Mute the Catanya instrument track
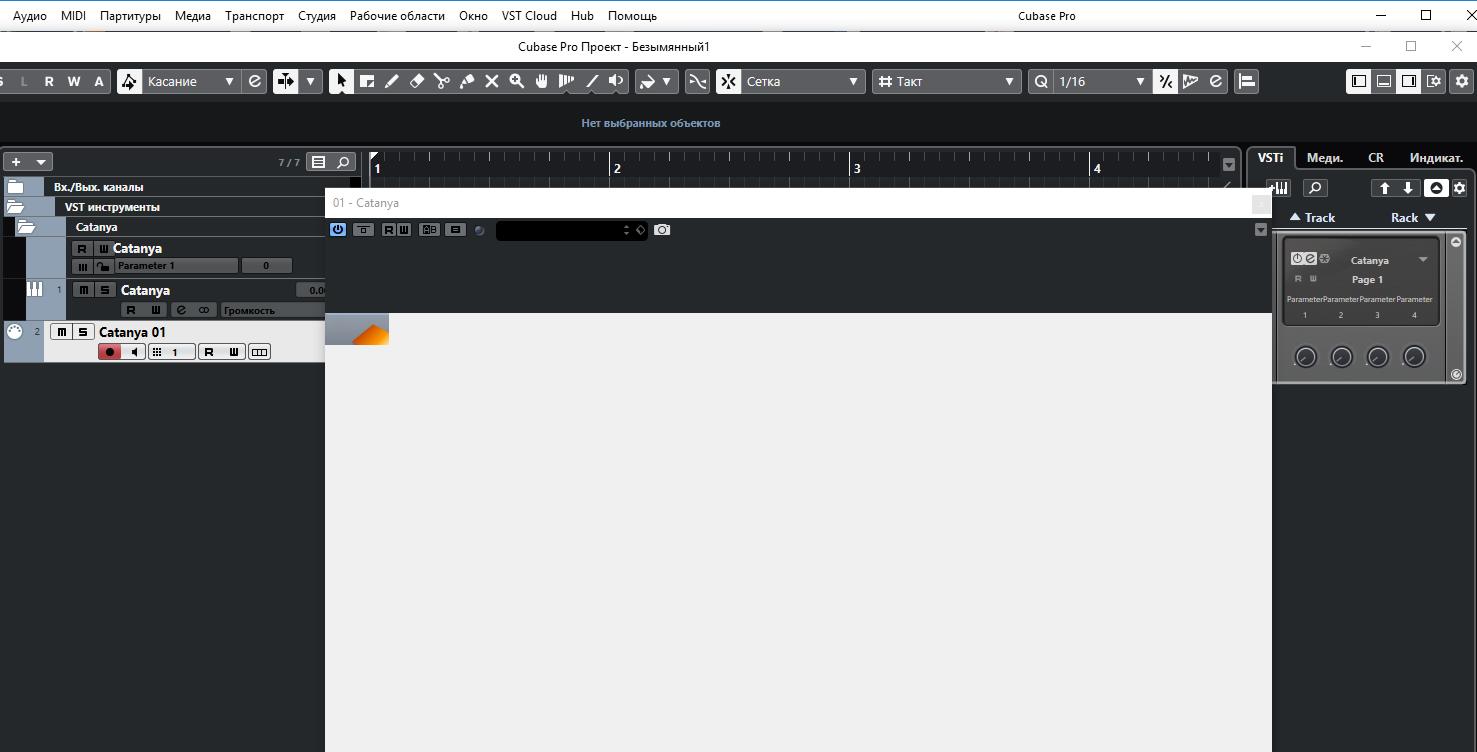 (x=84, y=290)
